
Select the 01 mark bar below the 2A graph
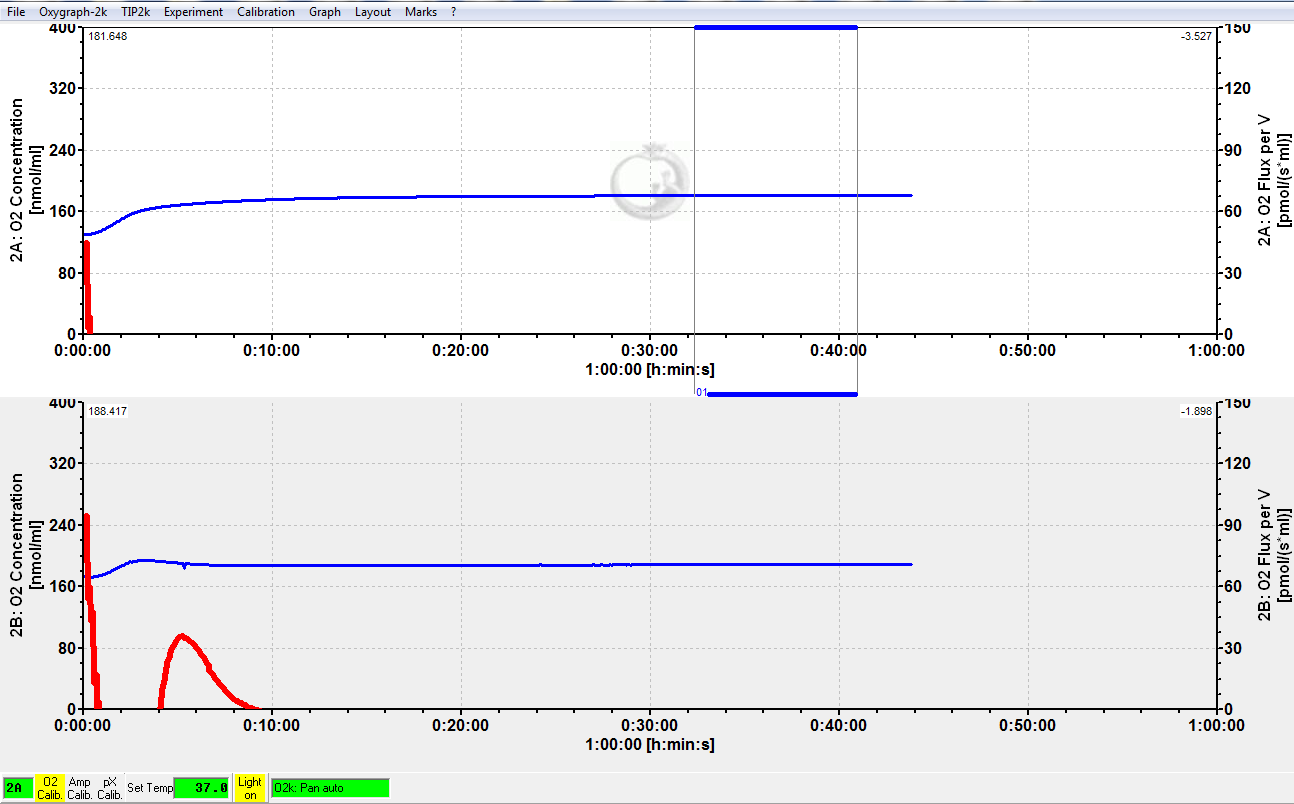[782, 394]
